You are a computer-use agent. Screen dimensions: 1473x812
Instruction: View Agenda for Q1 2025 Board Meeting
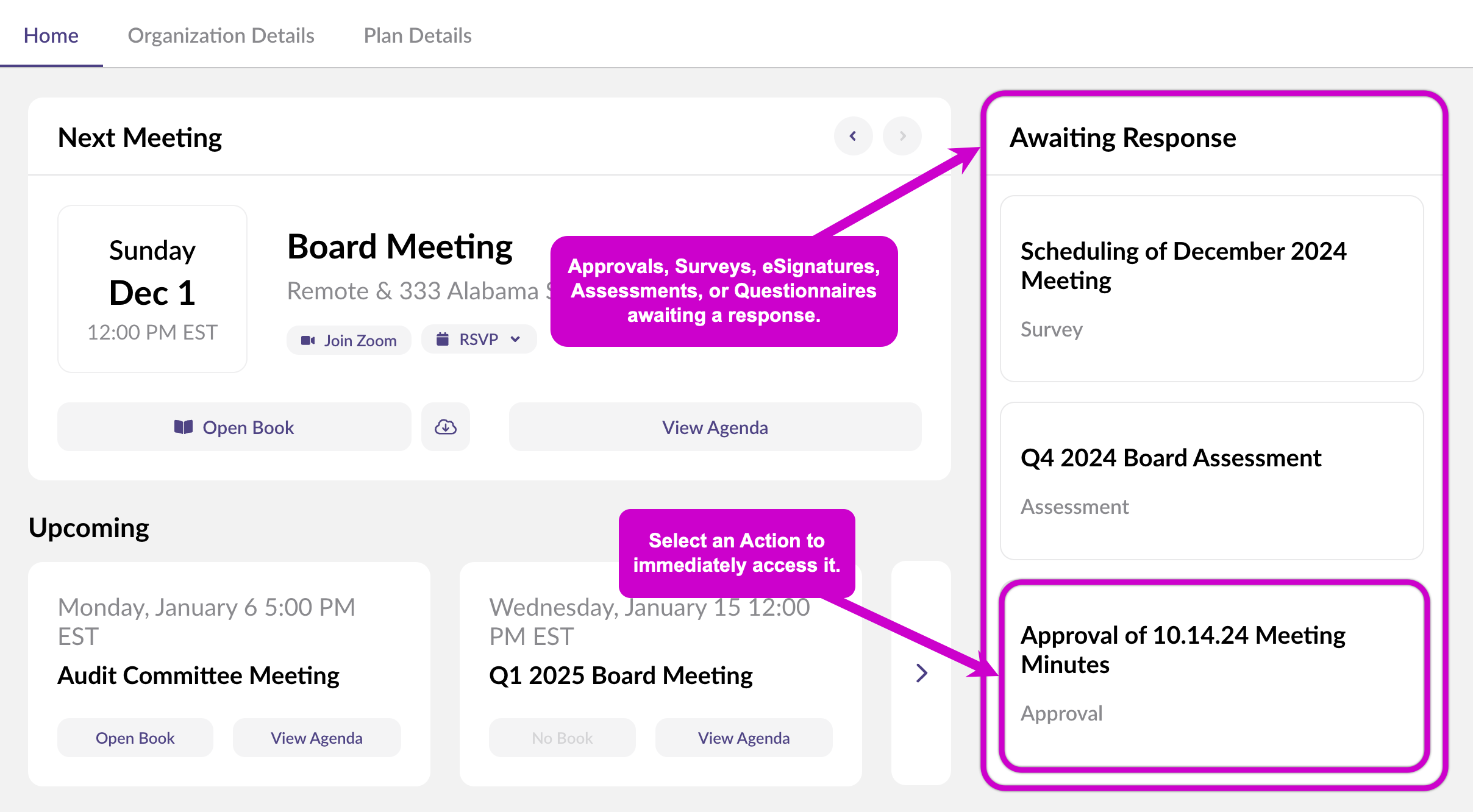pyautogui.click(x=743, y=738)
